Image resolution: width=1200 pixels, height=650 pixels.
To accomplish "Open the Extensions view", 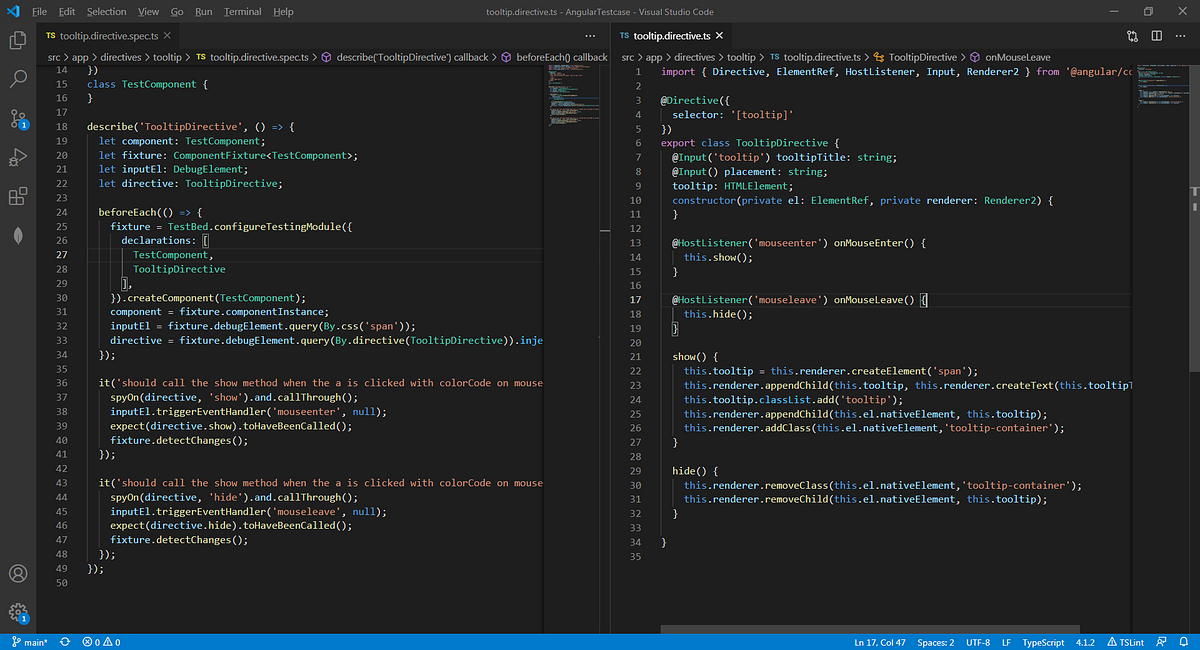I will pyautogui.click(x=18, y=196).
